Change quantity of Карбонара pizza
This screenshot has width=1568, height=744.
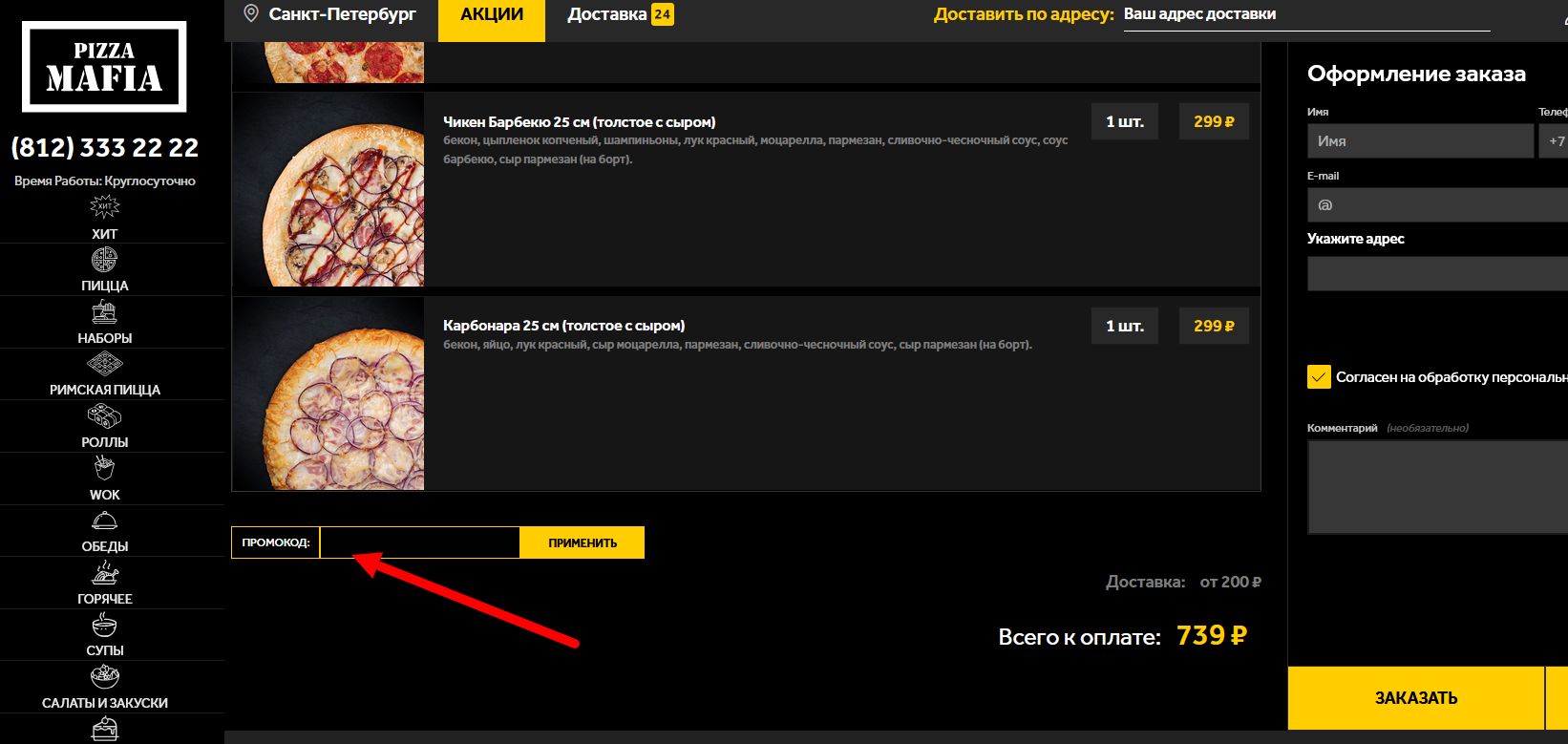coord(1124,327)
